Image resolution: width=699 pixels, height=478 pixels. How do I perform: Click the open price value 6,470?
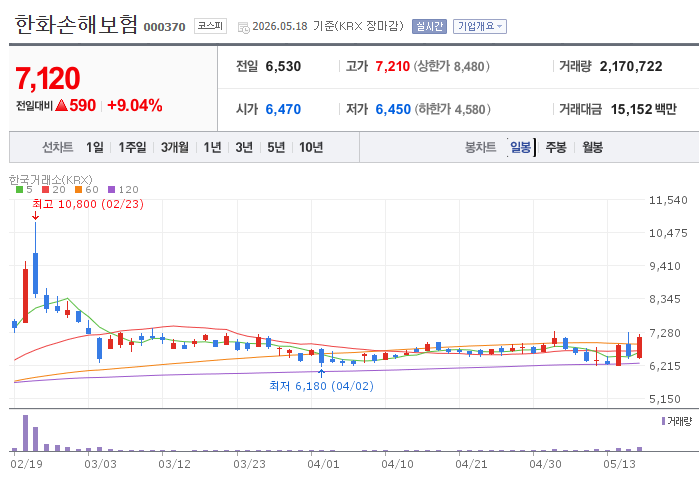283,109
